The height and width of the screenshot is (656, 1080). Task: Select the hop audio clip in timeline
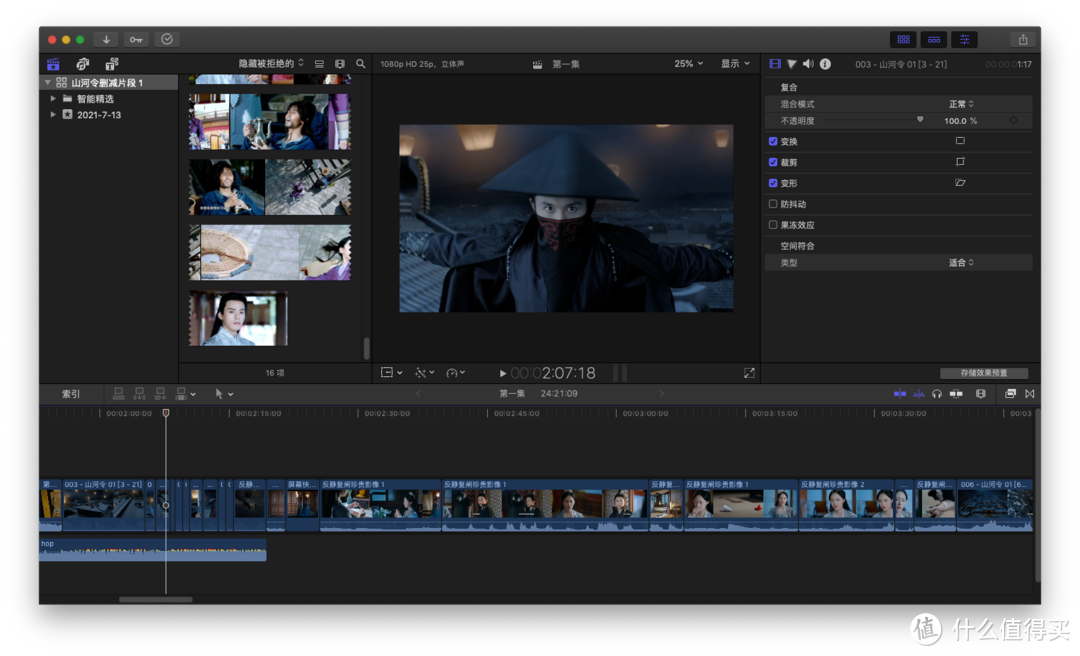tap(153, 550)
